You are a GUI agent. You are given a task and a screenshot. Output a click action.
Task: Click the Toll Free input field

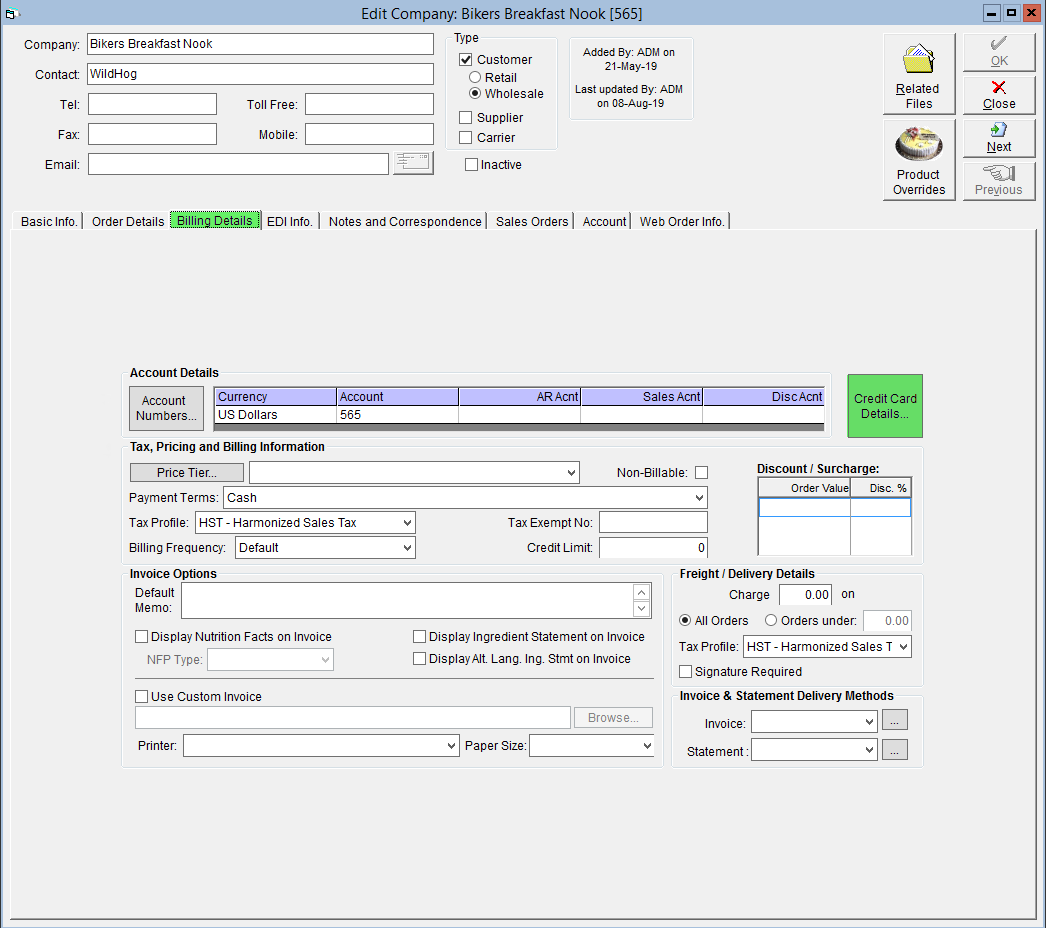tap(370, 104)
